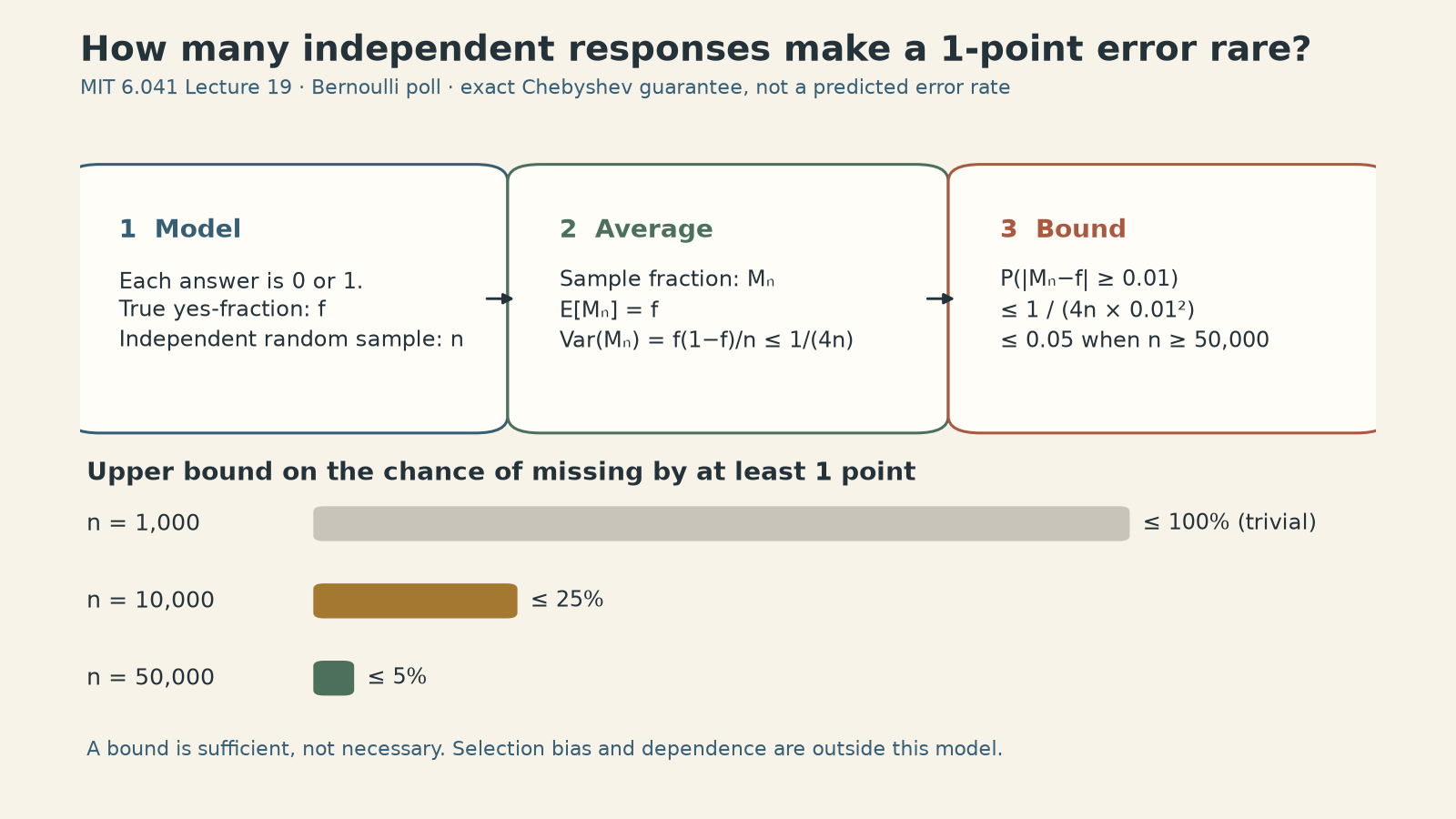Click the '≤ 100% (trivial)' label
Image resolution: width=1456 pixels, height=819 pixels.
pyautogui.click(x=1229, y=523)
